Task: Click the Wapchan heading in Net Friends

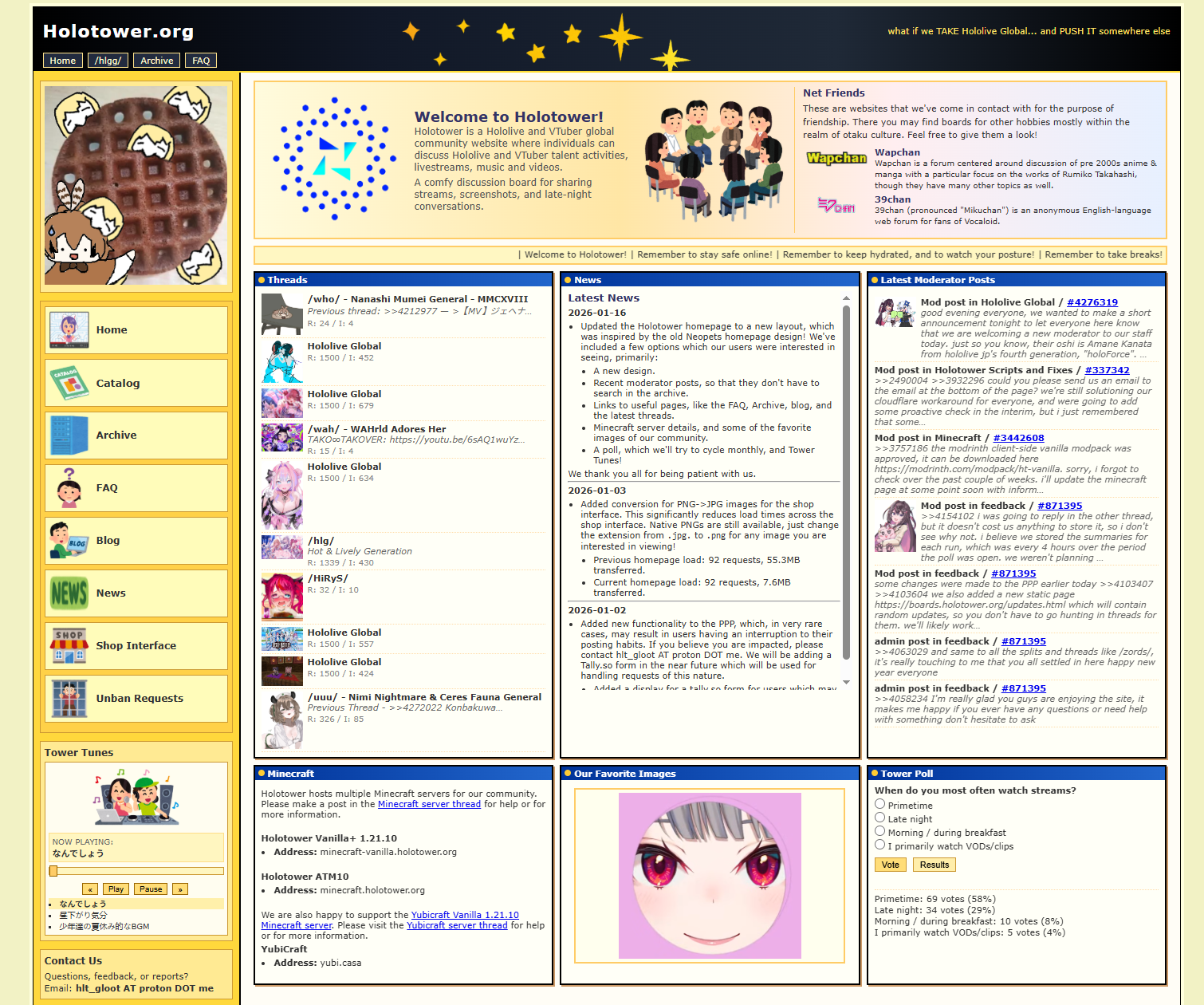Action: (x=897, y=152)
